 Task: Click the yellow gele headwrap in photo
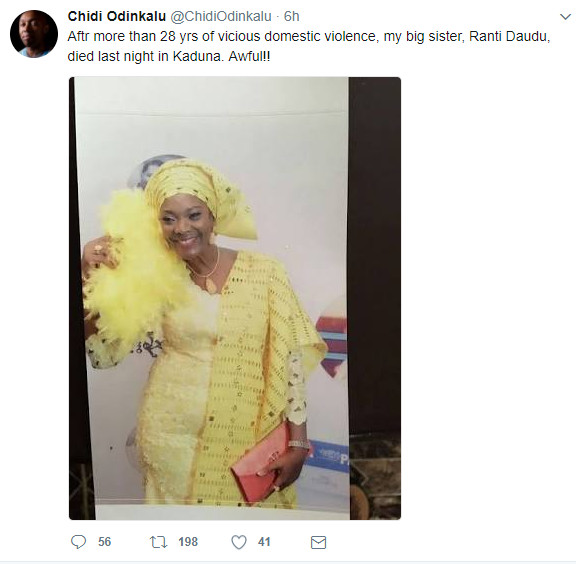[198, 195]
